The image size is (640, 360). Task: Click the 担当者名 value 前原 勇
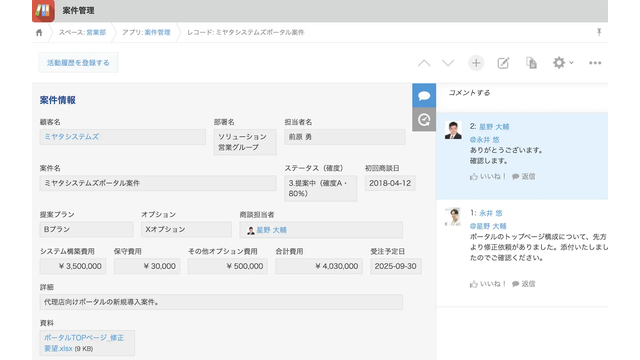[345, 137]
